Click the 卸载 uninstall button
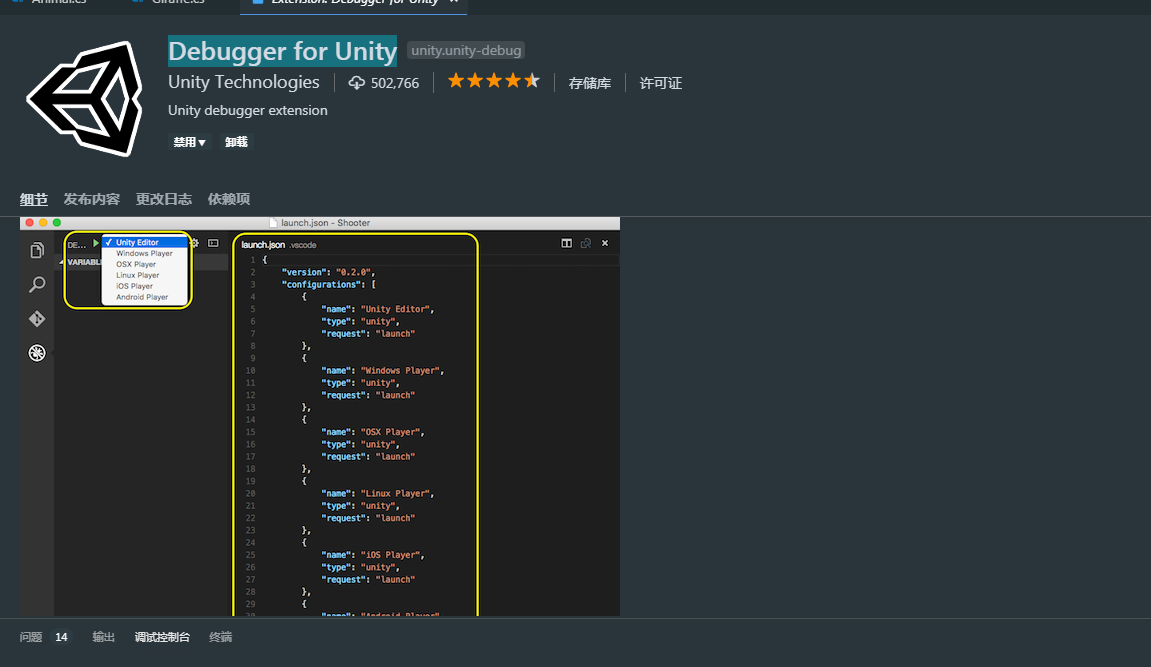 (x=236, y=142)
